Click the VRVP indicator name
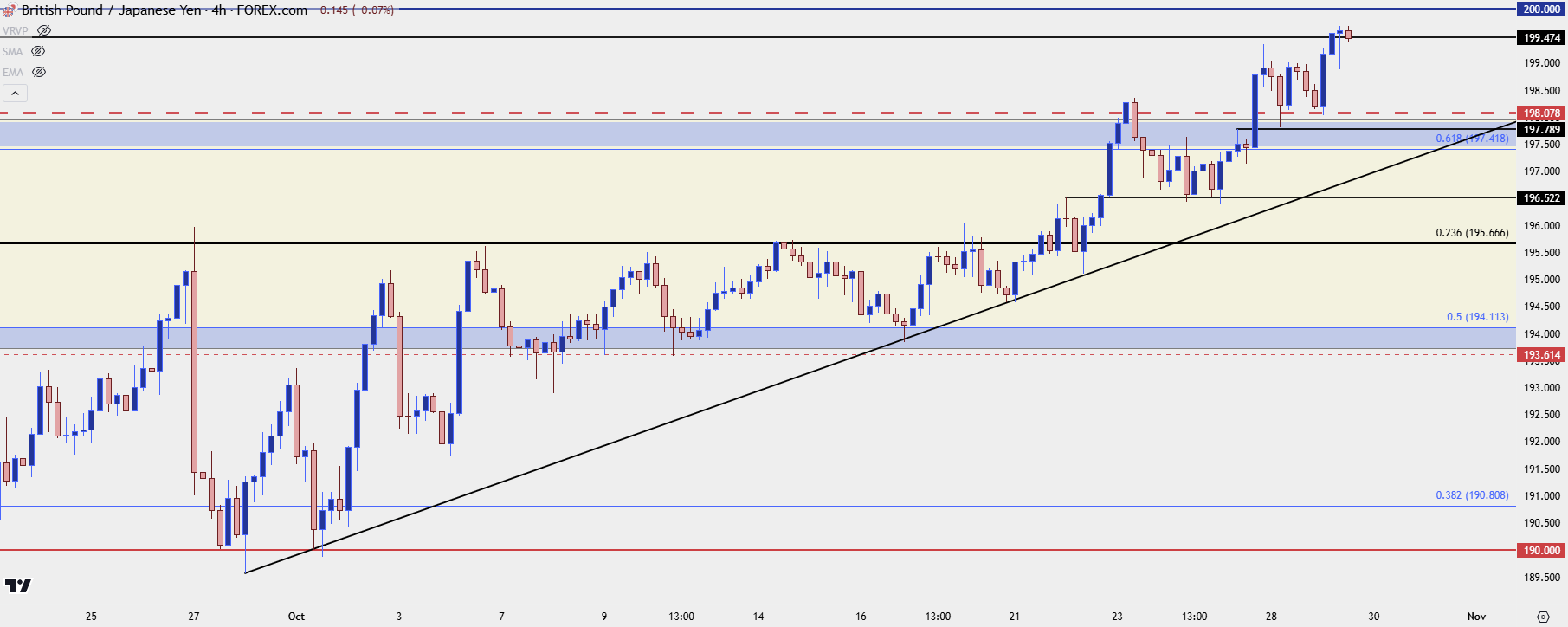1568x627 pixels. 16,30
